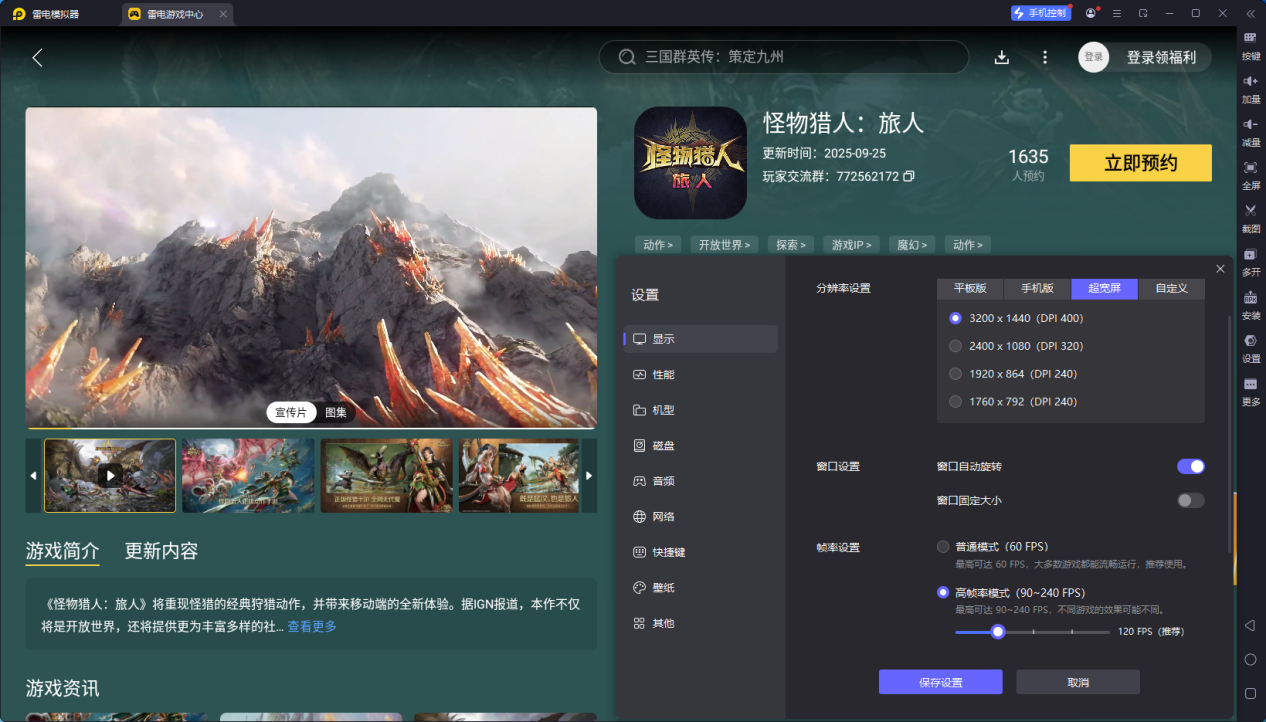
Task: Click the fullscreen (全屏) icon
Action: pyautogui.click(x=1250, y=168)
